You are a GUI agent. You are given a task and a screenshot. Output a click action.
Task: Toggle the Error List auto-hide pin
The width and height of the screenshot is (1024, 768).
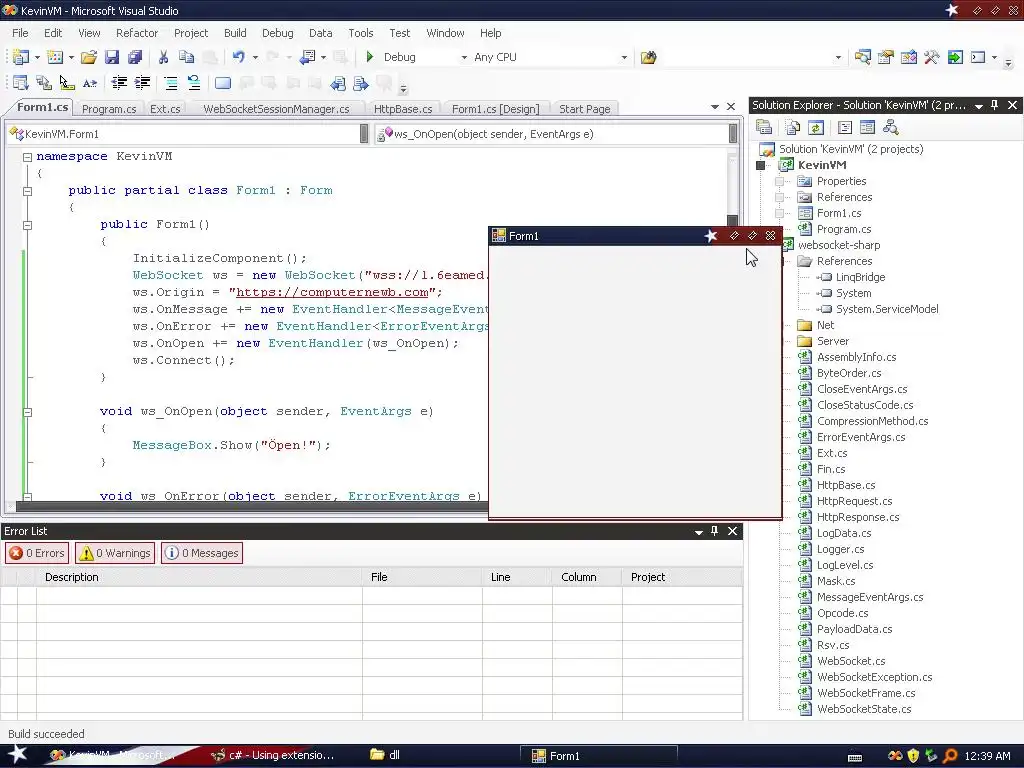714,531
